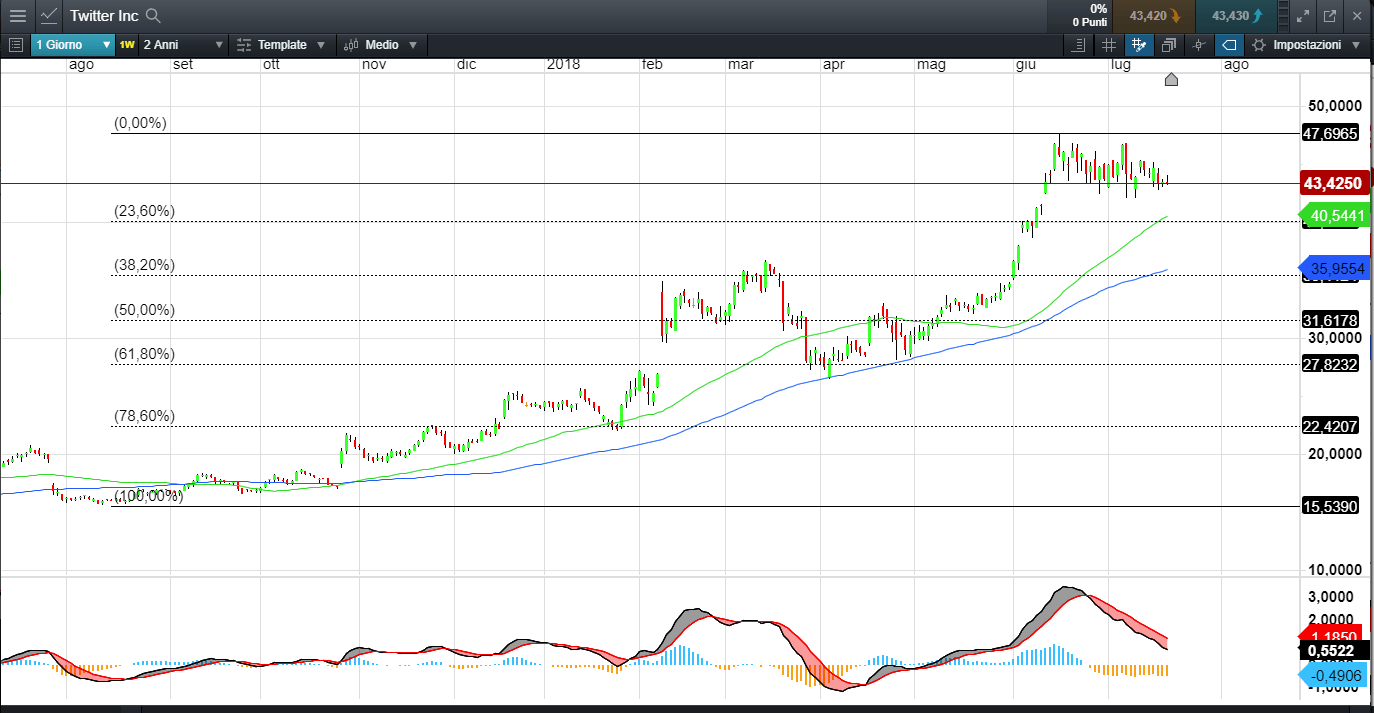
Task: Click the MACD histogram label -0,4906
Action: click(x=1332, y=676)
